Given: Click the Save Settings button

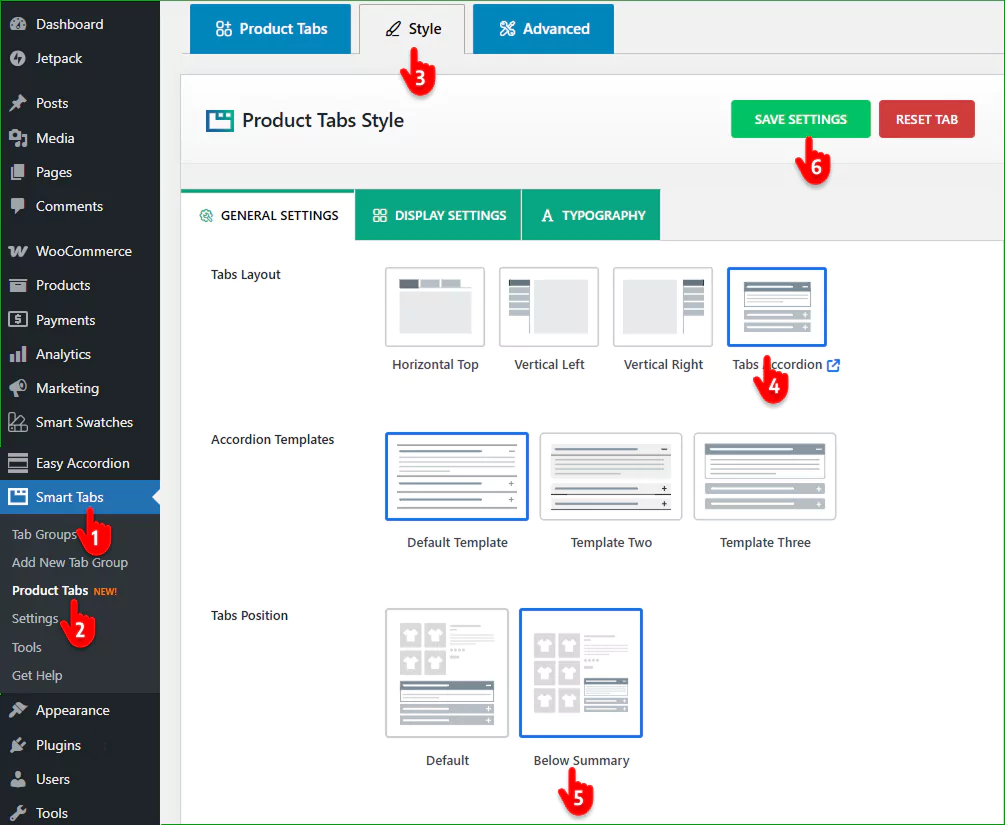Looking at the screenshot, I should tap(800, 119).
